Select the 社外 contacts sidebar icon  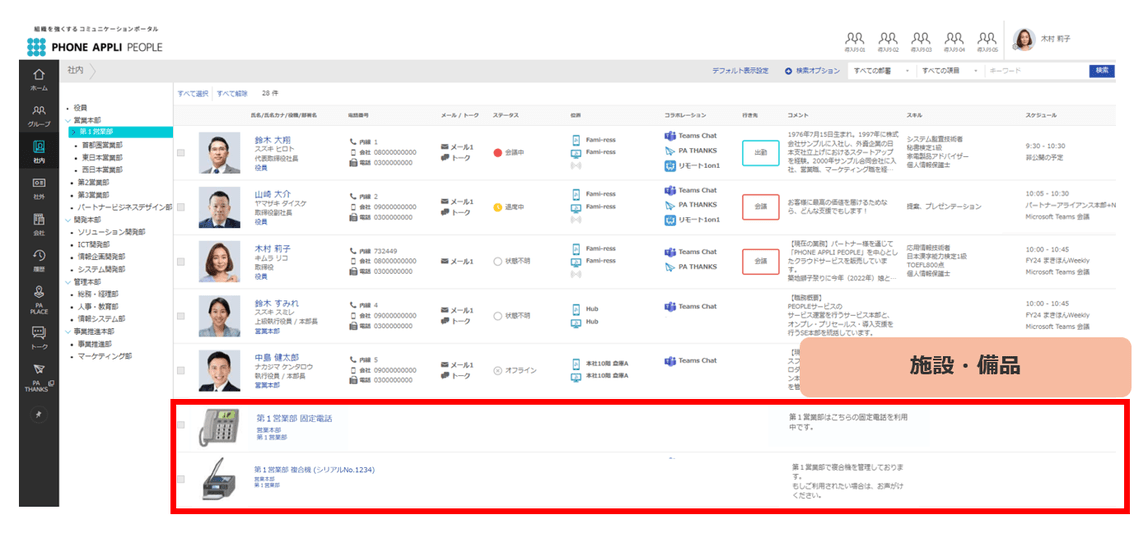pos(39,182)
